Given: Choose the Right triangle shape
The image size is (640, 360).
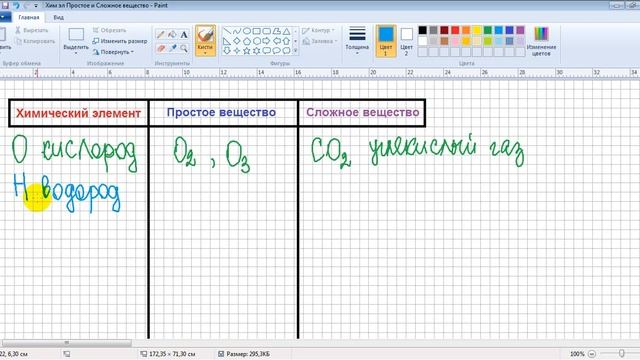Looking at the screenshot, I should tap(227, 41).
